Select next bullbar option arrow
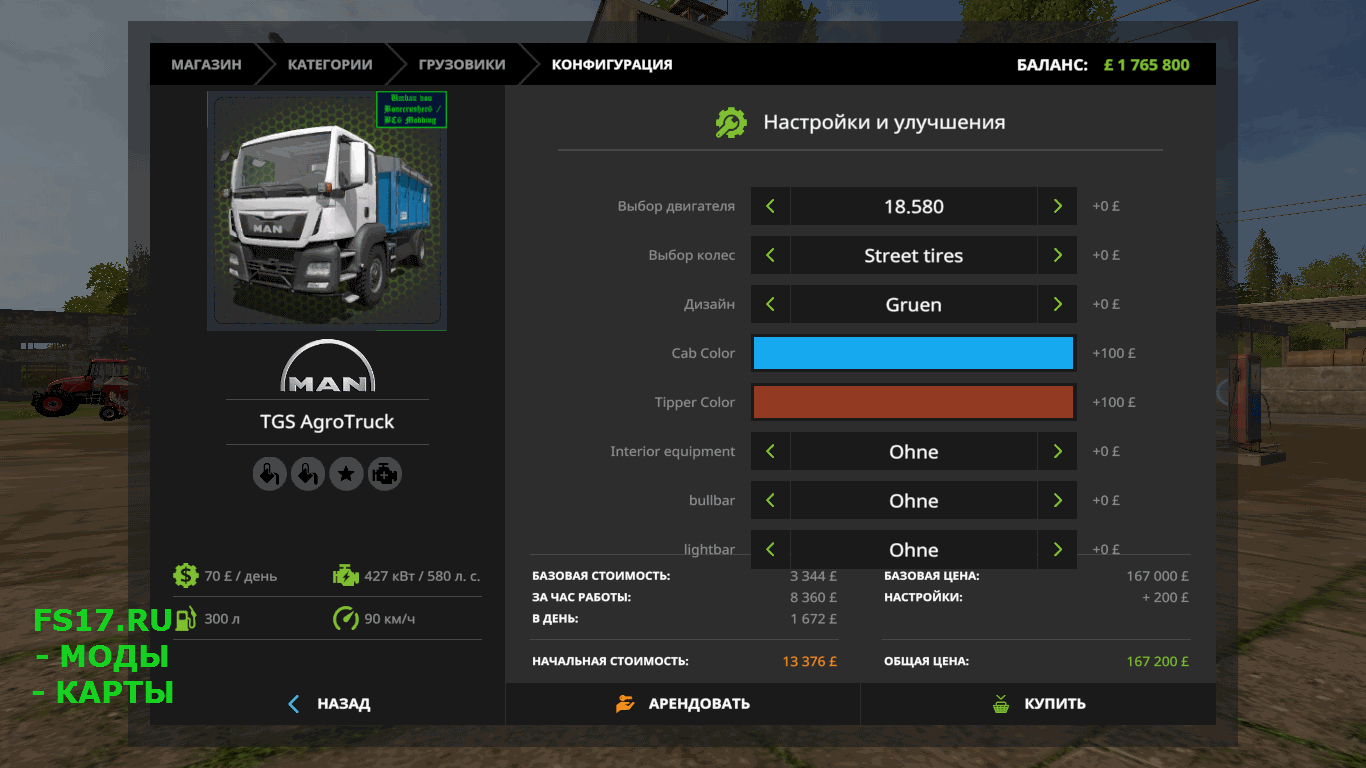 point(1057,500)
